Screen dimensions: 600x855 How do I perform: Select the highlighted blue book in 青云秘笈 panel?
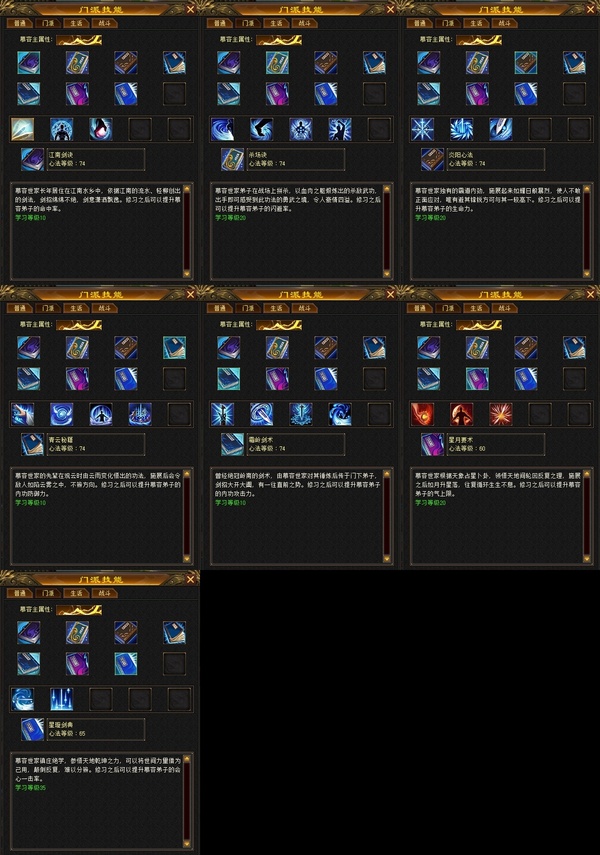(x=175, y=347)
